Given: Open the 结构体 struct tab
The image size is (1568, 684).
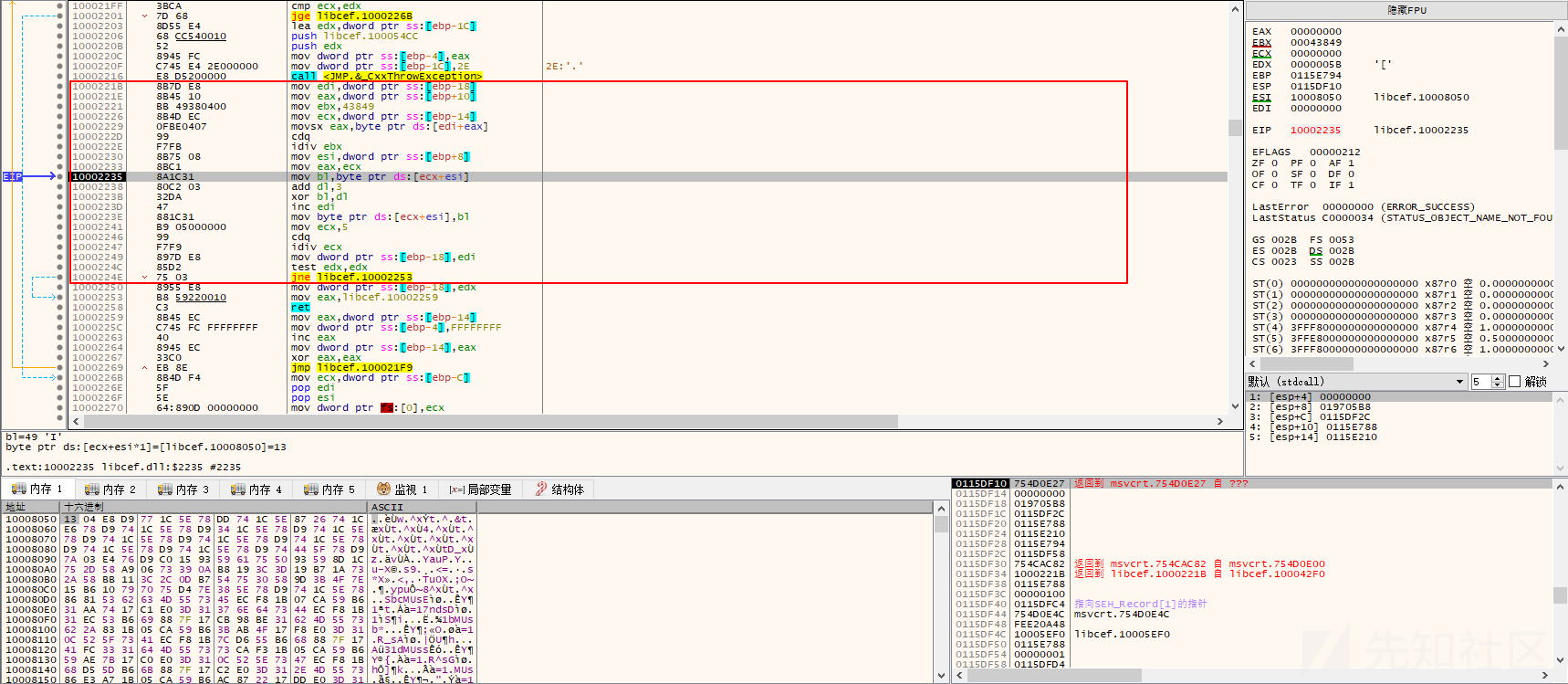Looking at the screenshot, I should coord(559,489).
